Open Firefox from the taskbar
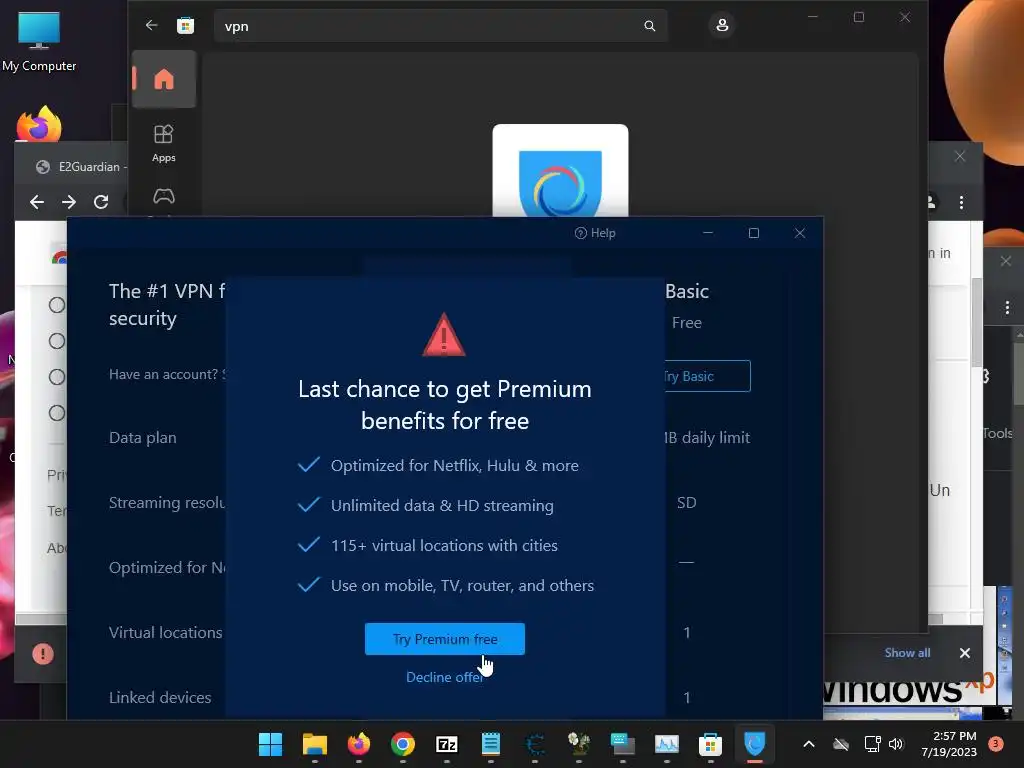The height and width of the screenshot is (768, 1024). tap(359, 744)
